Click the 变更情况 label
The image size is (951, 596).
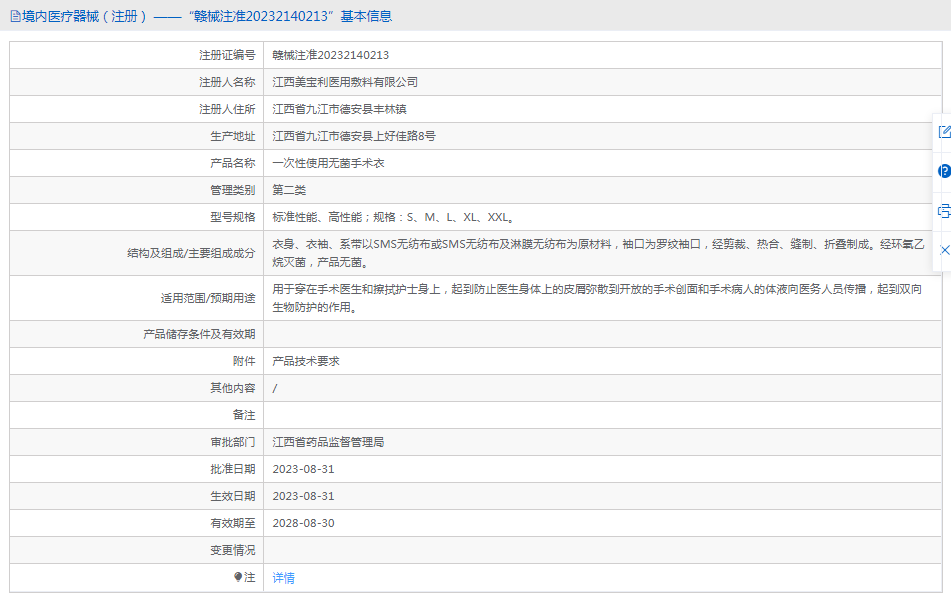click(232, 551)
